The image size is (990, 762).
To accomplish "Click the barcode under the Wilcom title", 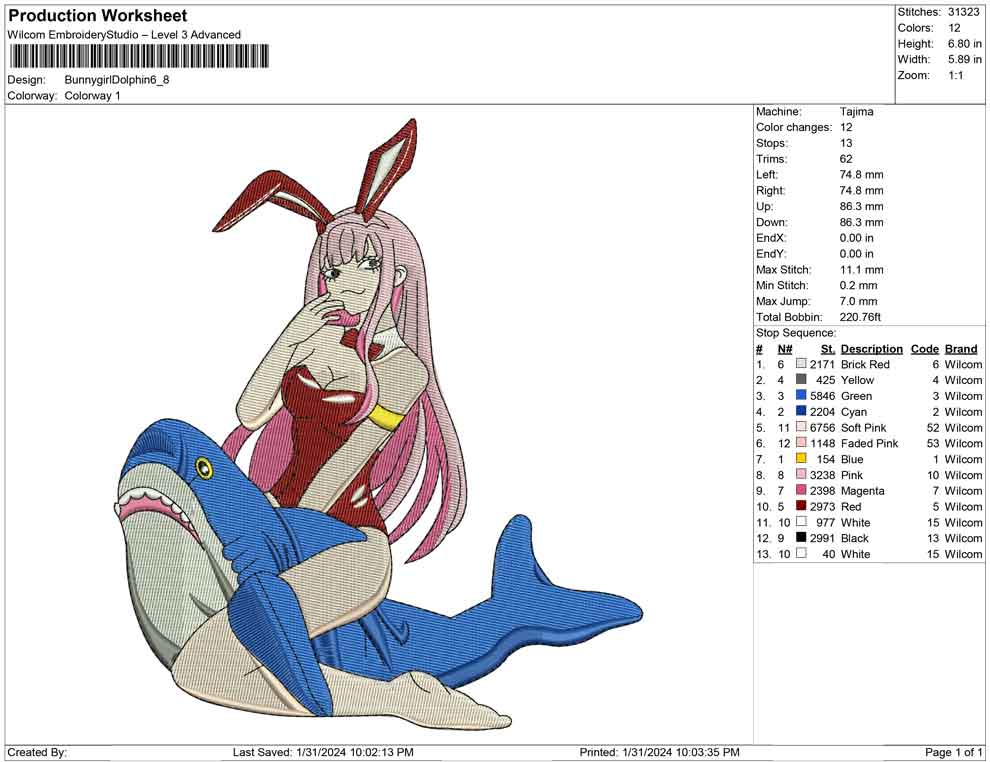I will tap(139, 56).
